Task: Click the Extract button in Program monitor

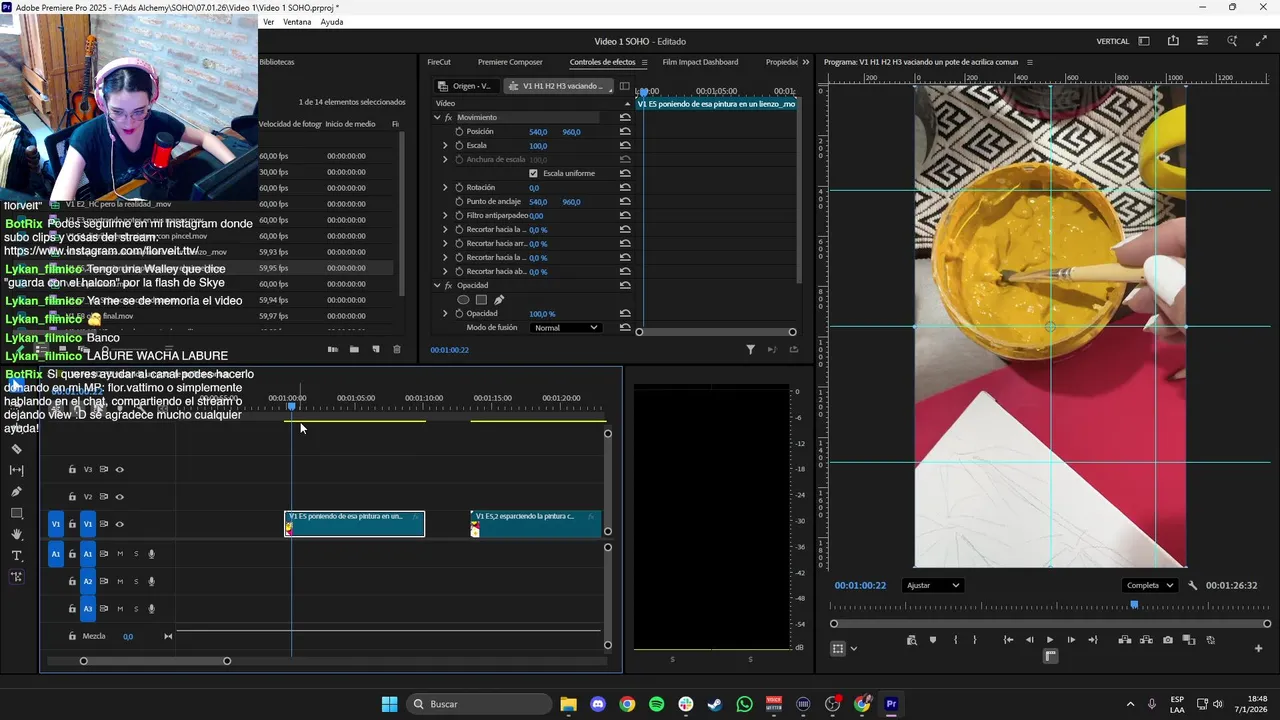Action: click(1146, 640)
